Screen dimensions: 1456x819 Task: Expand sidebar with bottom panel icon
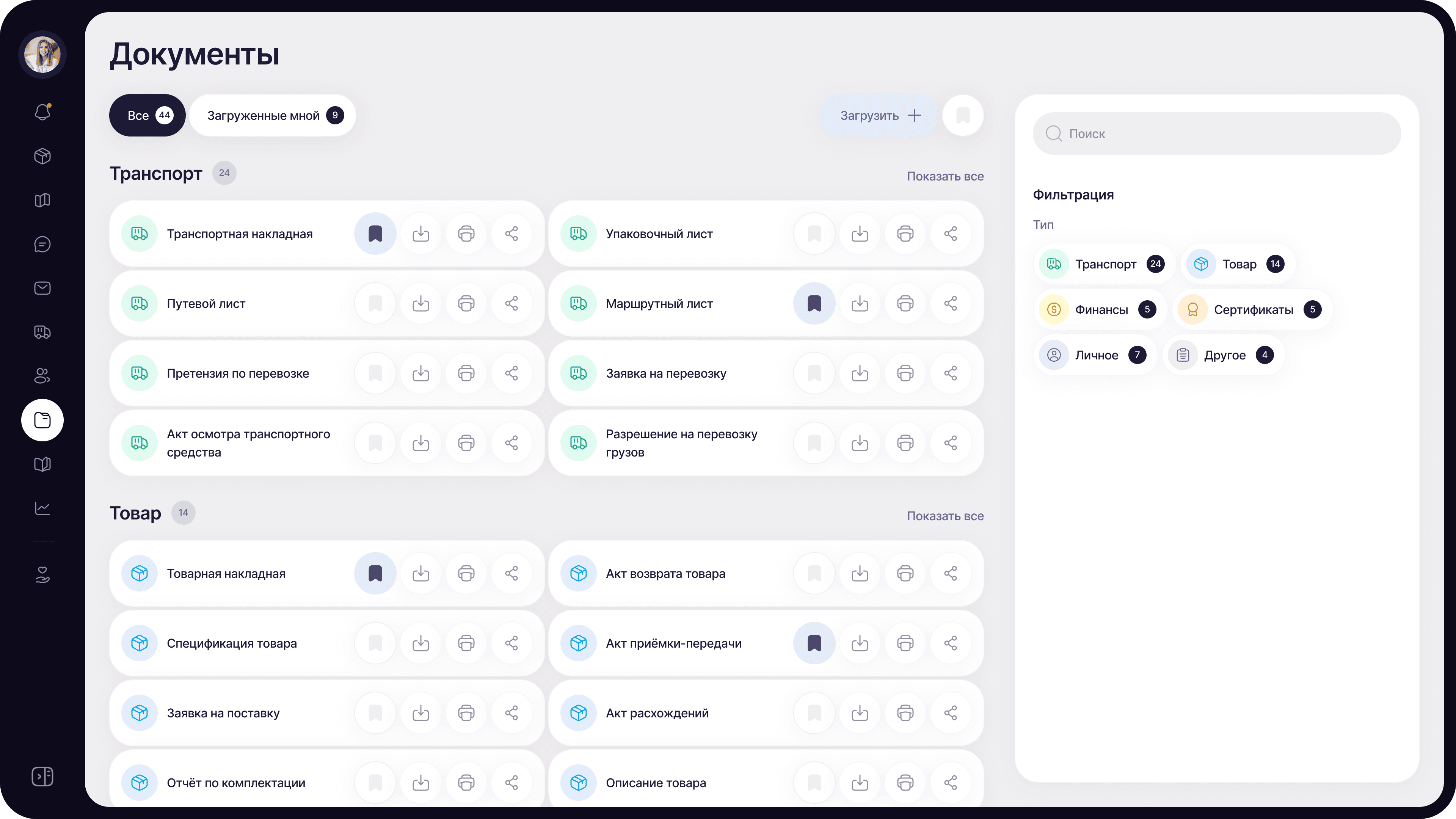(42, 776)
